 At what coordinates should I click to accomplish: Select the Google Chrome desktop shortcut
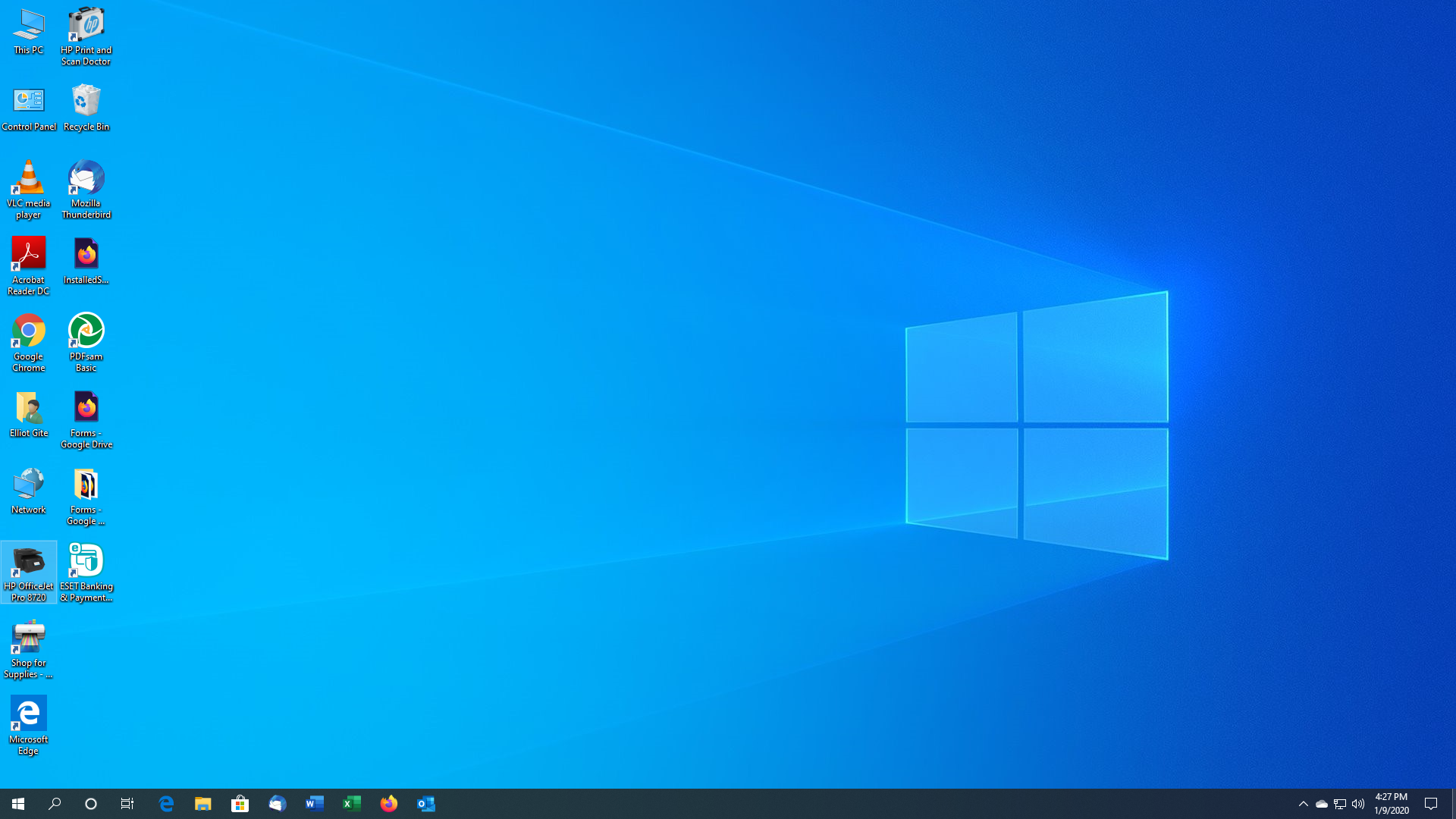click(28, 332)
